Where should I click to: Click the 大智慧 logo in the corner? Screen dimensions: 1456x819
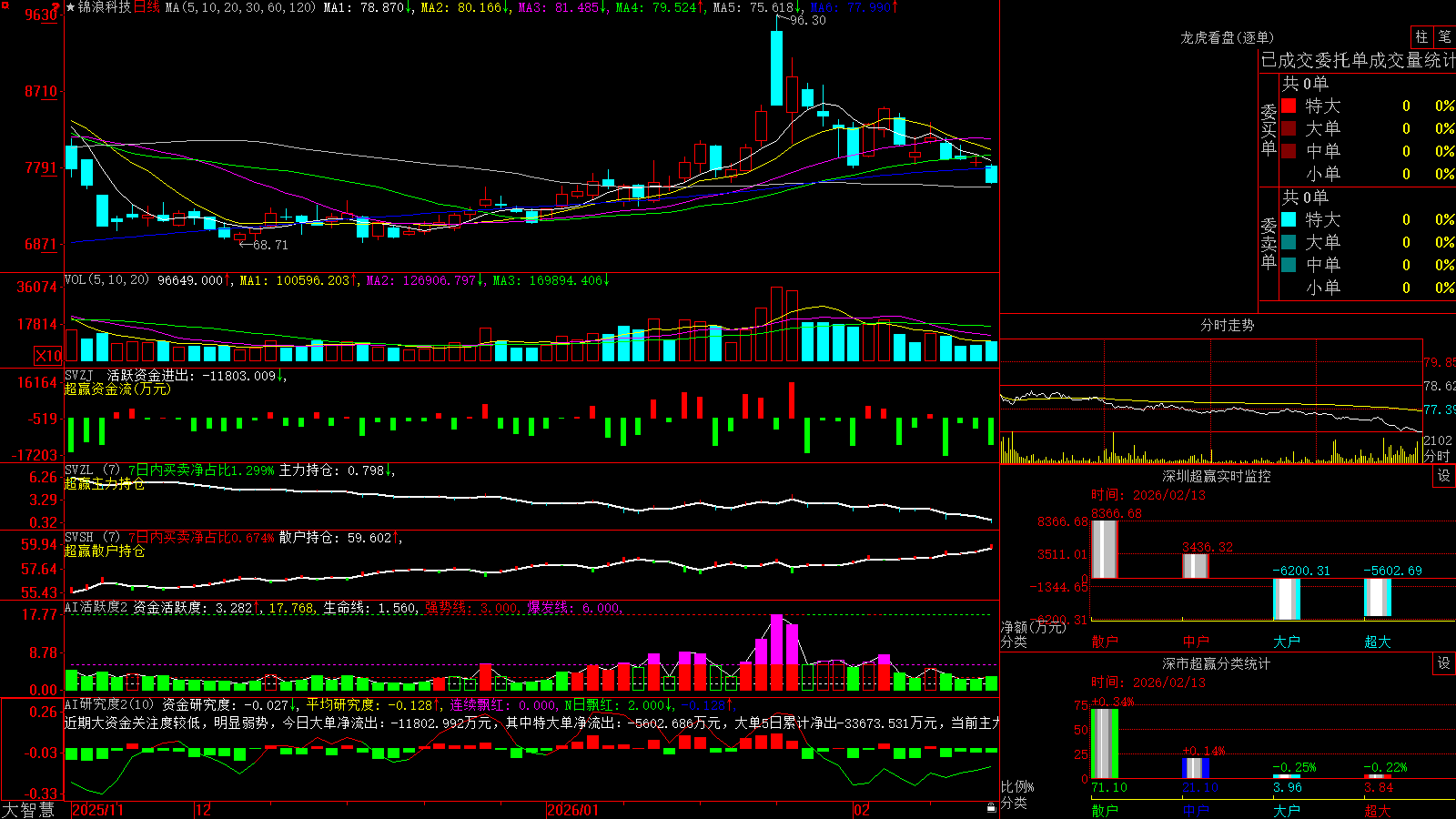pyautogui.click(x=27, y=810)
